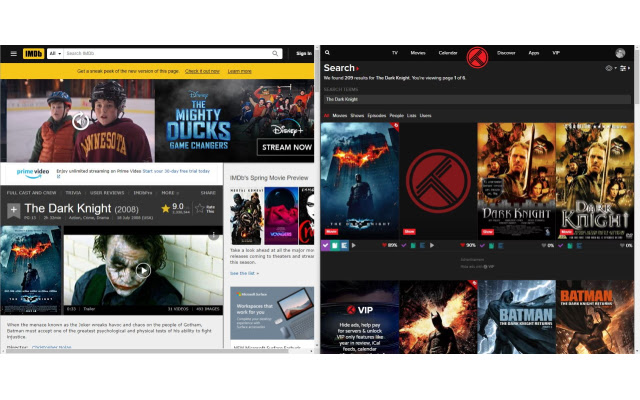Click the IMDb search text field
640x400 pixels.
168,53
